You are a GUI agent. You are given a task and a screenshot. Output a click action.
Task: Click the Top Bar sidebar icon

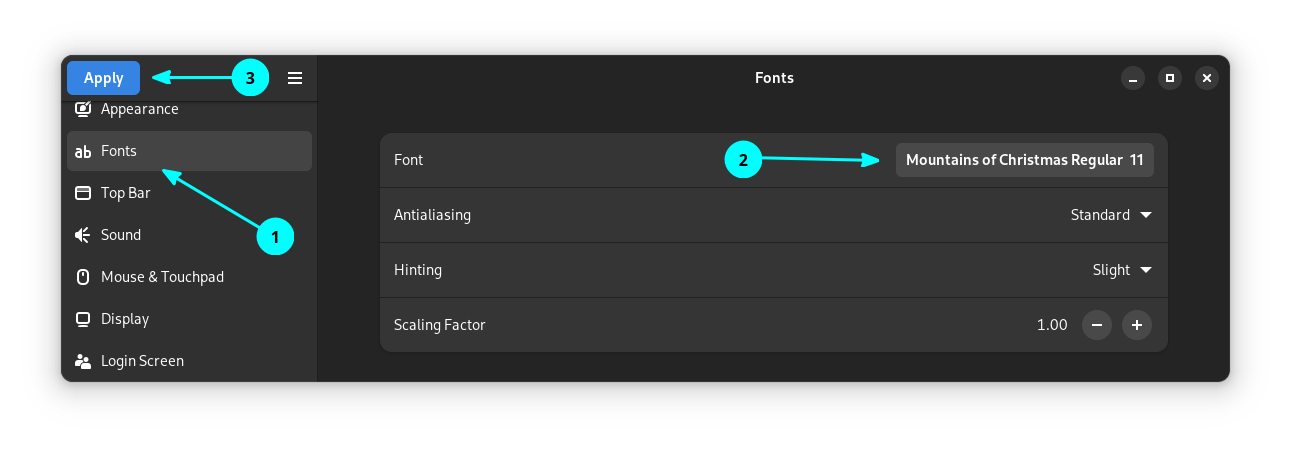pos(84,193)
